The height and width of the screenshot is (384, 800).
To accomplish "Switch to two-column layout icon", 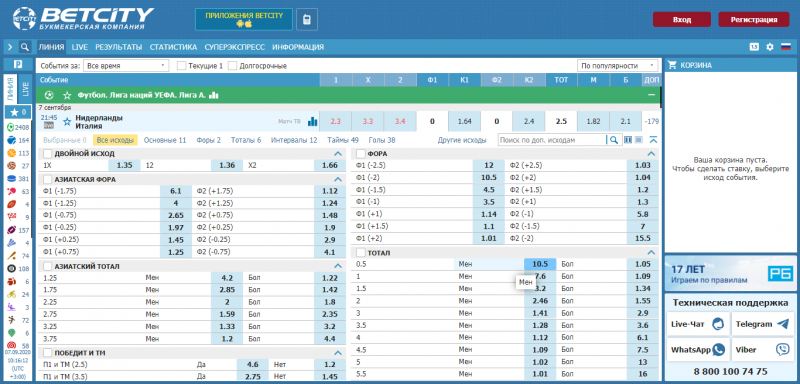I will (x=628, y=140).
